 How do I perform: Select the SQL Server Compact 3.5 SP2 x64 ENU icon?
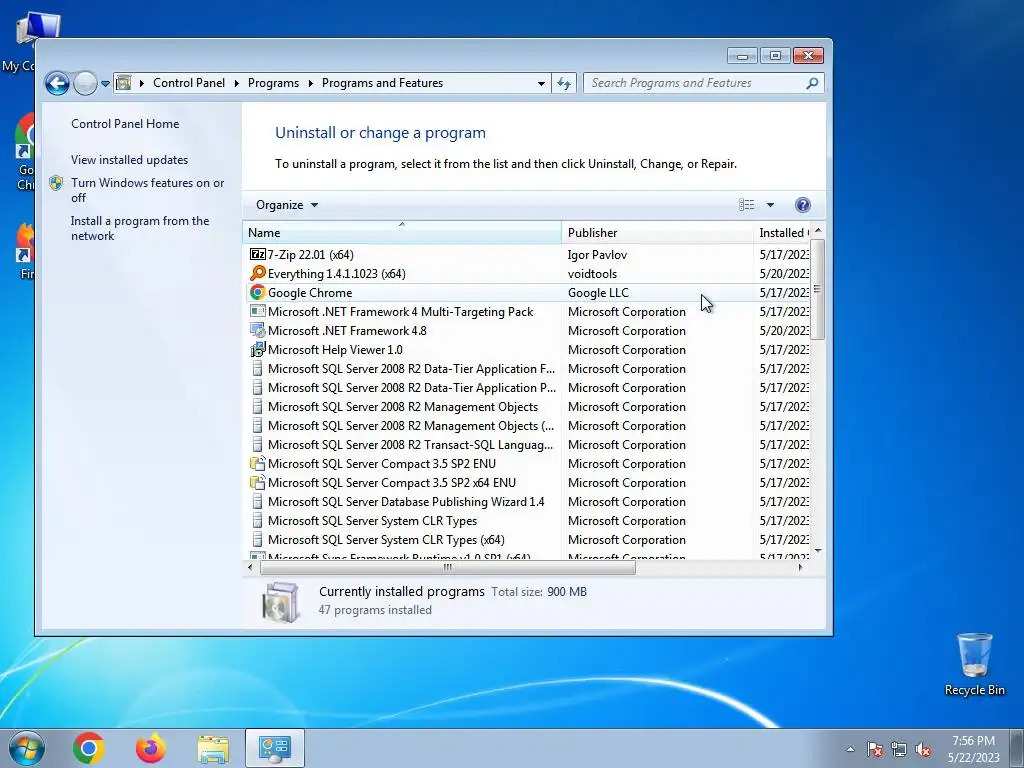point(257,483)
